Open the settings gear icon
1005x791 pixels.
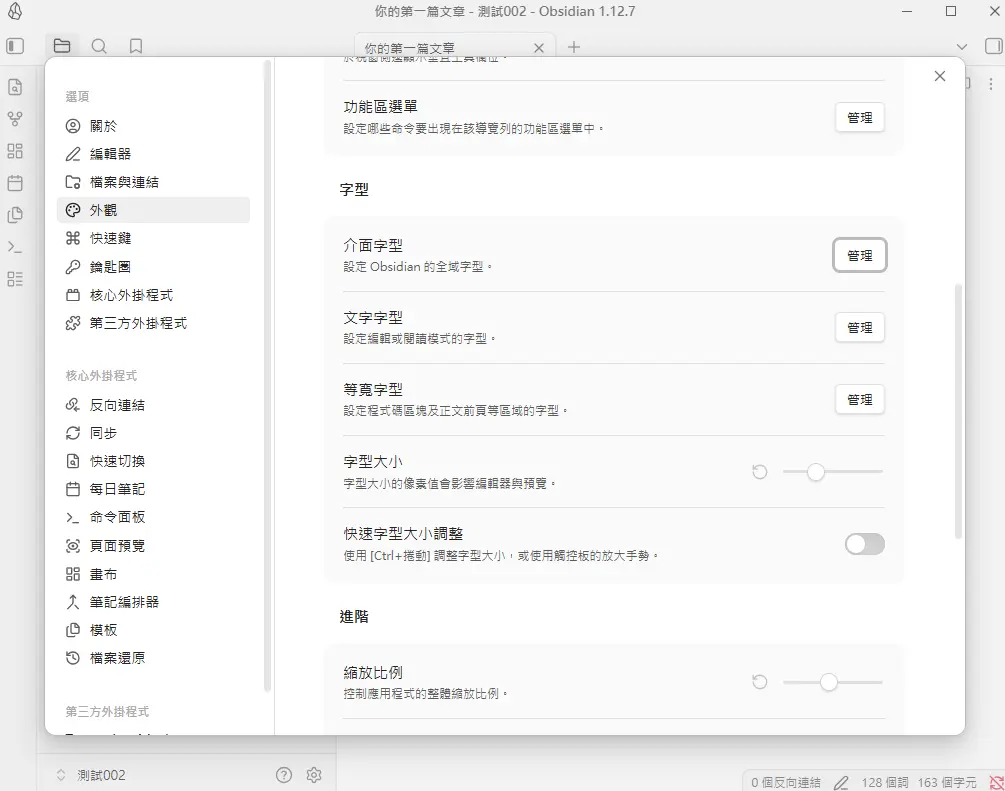pyautogui.click(x=314, y=775)
